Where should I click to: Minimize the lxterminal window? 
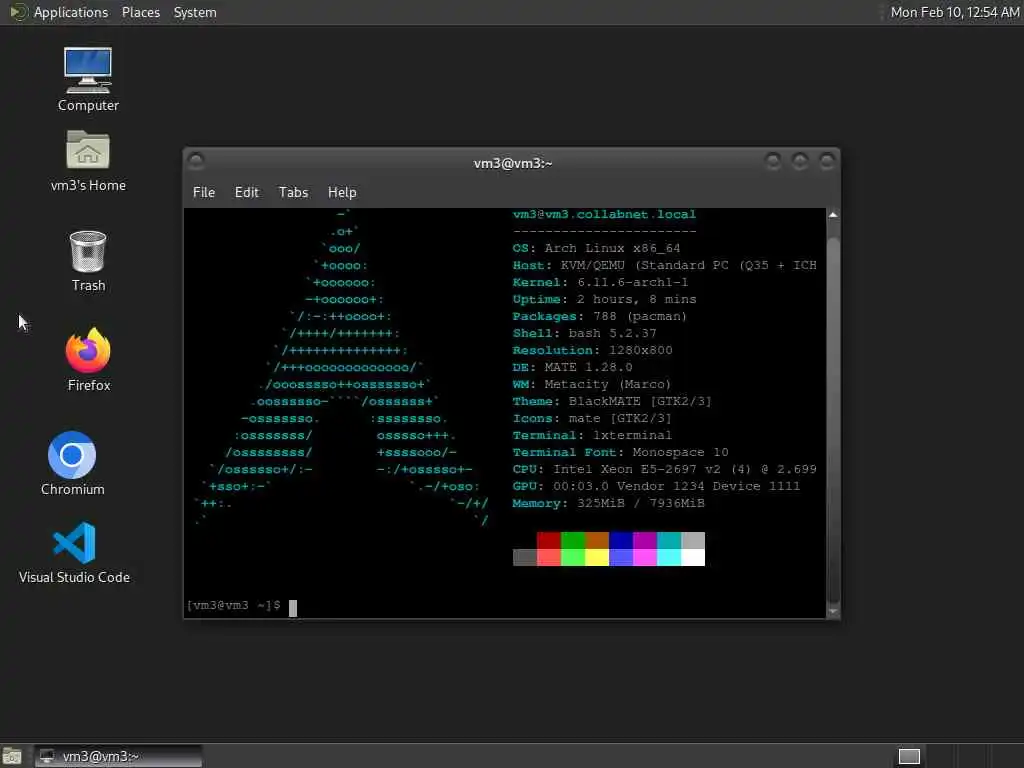773,161
